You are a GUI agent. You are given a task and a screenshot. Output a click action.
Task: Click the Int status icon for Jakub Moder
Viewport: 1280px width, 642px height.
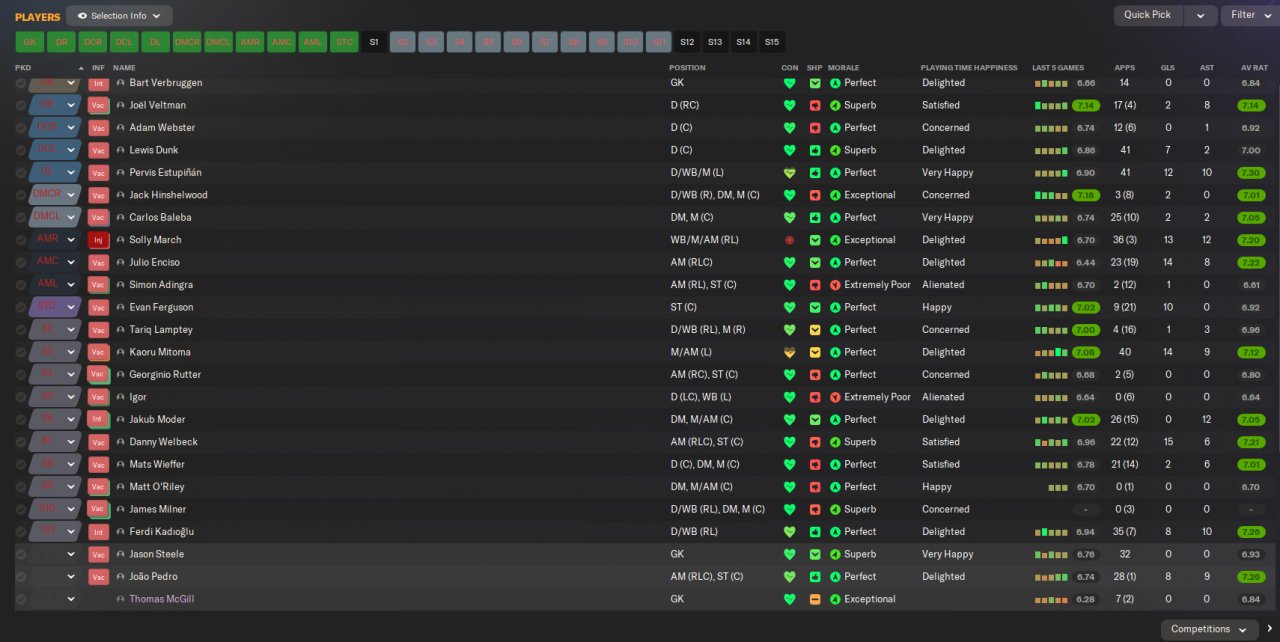(98, 419)
